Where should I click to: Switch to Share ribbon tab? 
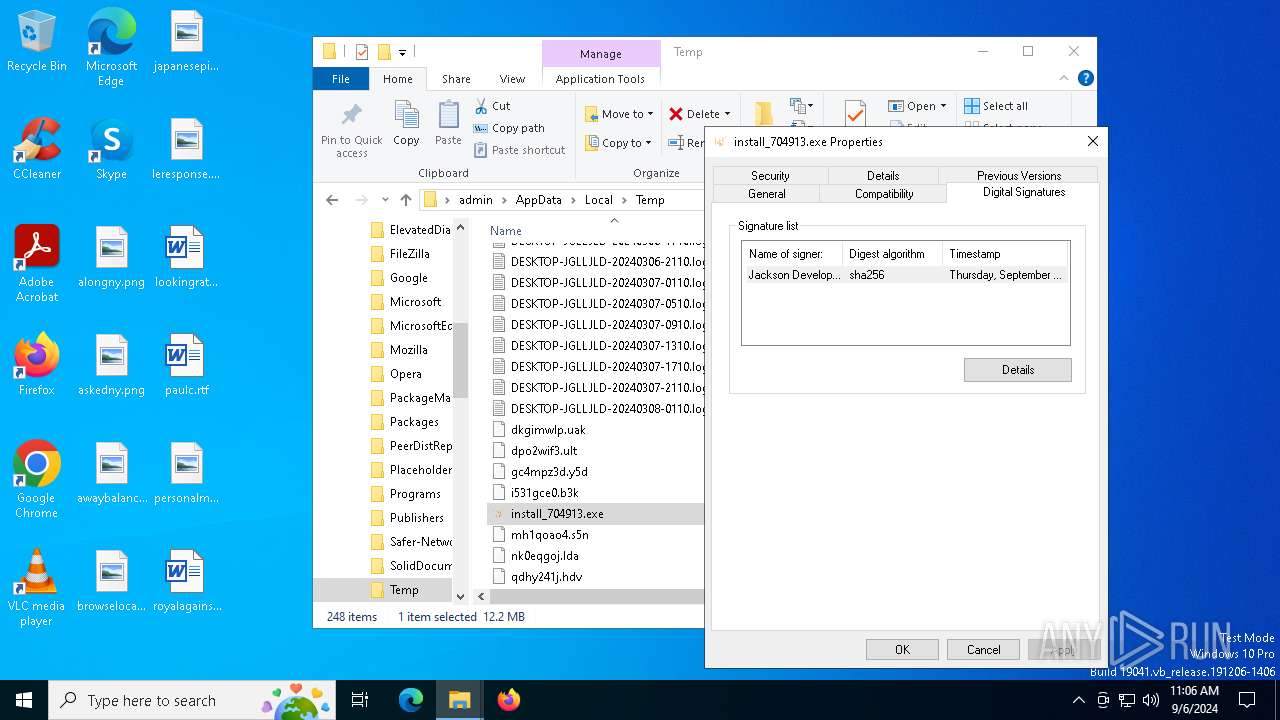[x=456, y=79]
